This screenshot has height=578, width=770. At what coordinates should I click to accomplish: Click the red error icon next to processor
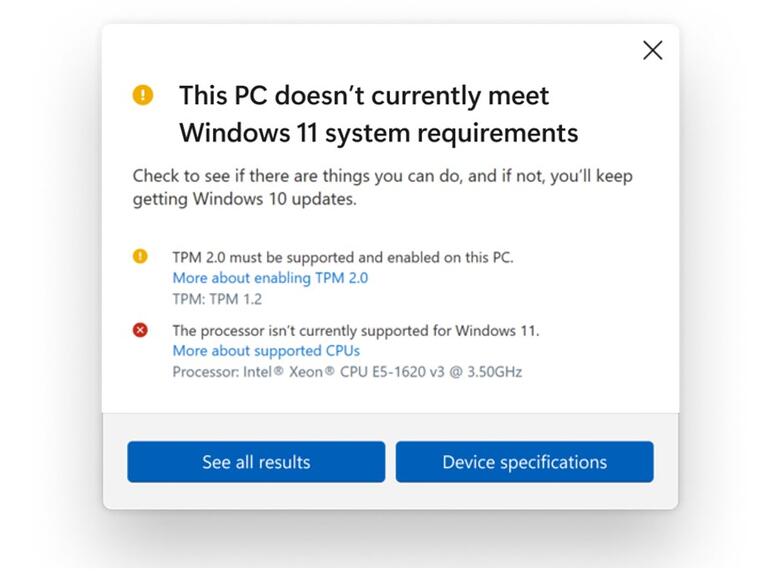tap(140, 330)
